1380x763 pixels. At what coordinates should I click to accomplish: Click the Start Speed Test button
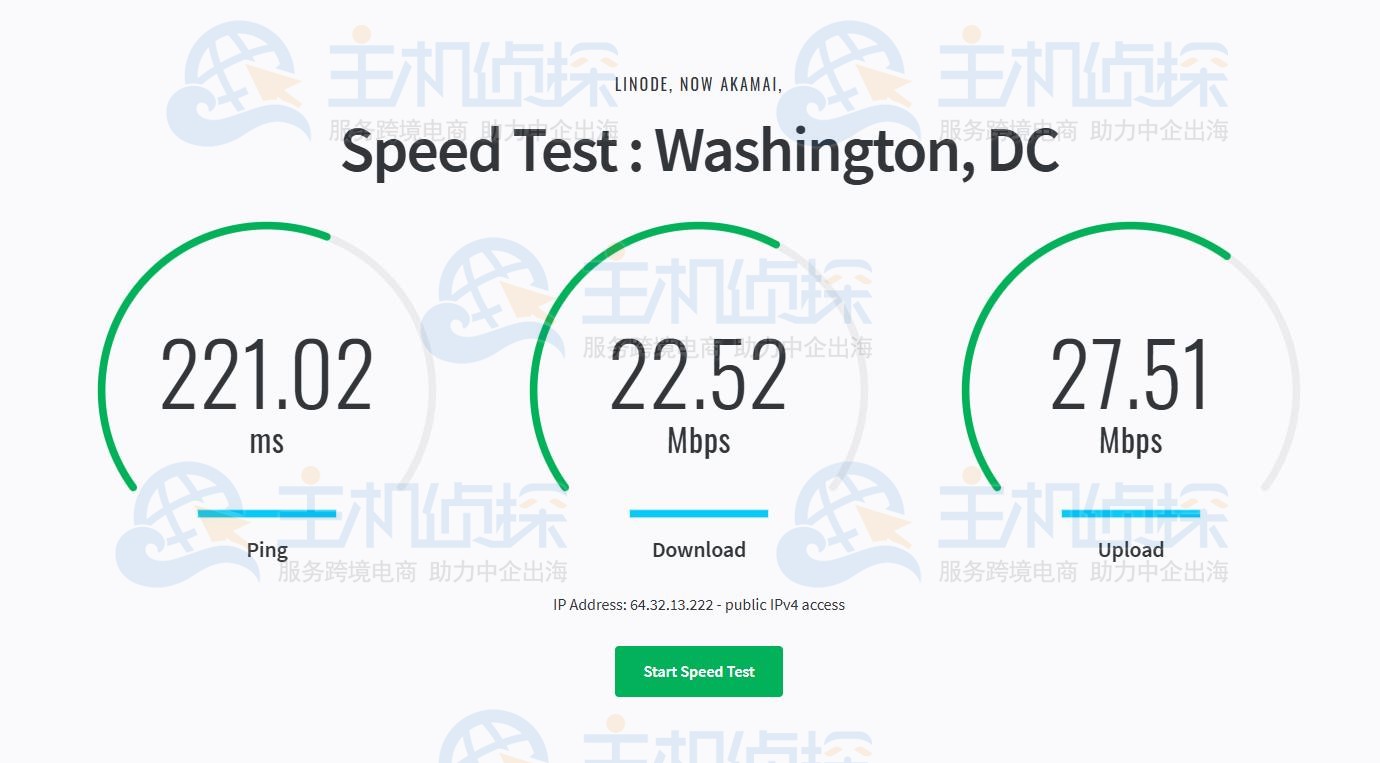click(x=698, y=671)
